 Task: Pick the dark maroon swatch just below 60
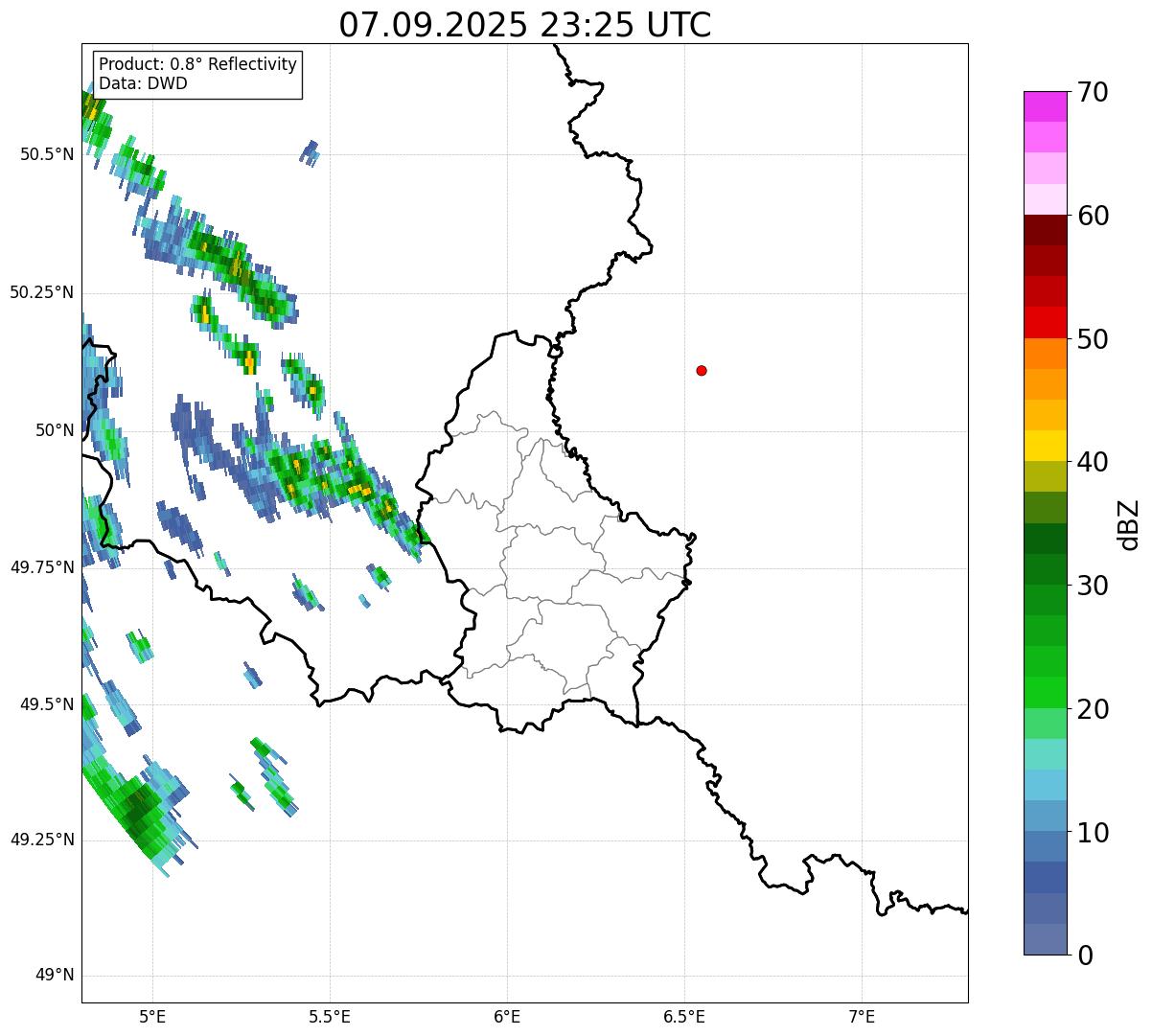[1046, 230]
